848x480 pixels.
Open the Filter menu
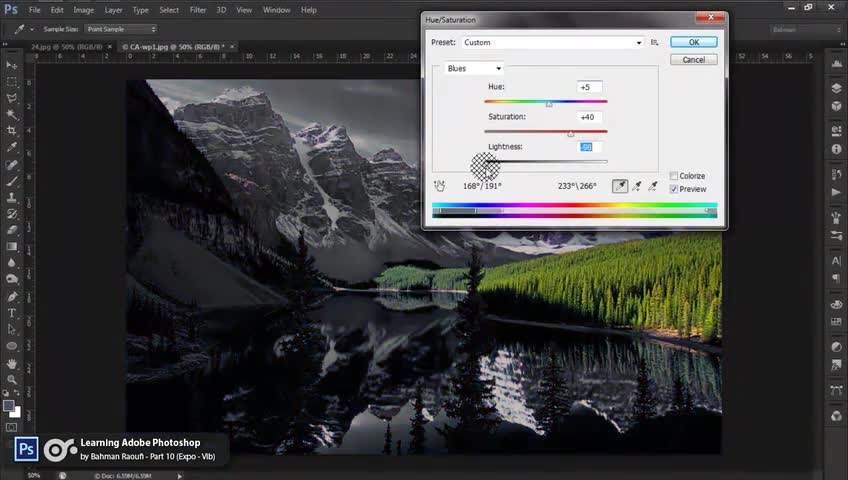[197, 10]
